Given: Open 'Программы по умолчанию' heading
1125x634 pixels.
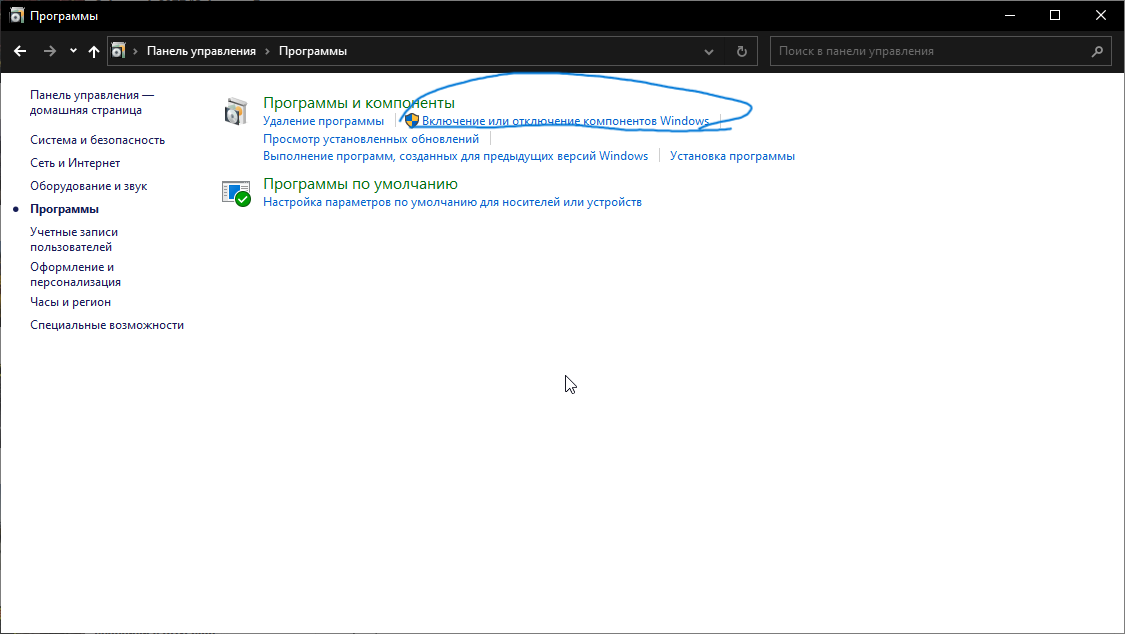Looking at the screenshot, I should pos(360,184).
